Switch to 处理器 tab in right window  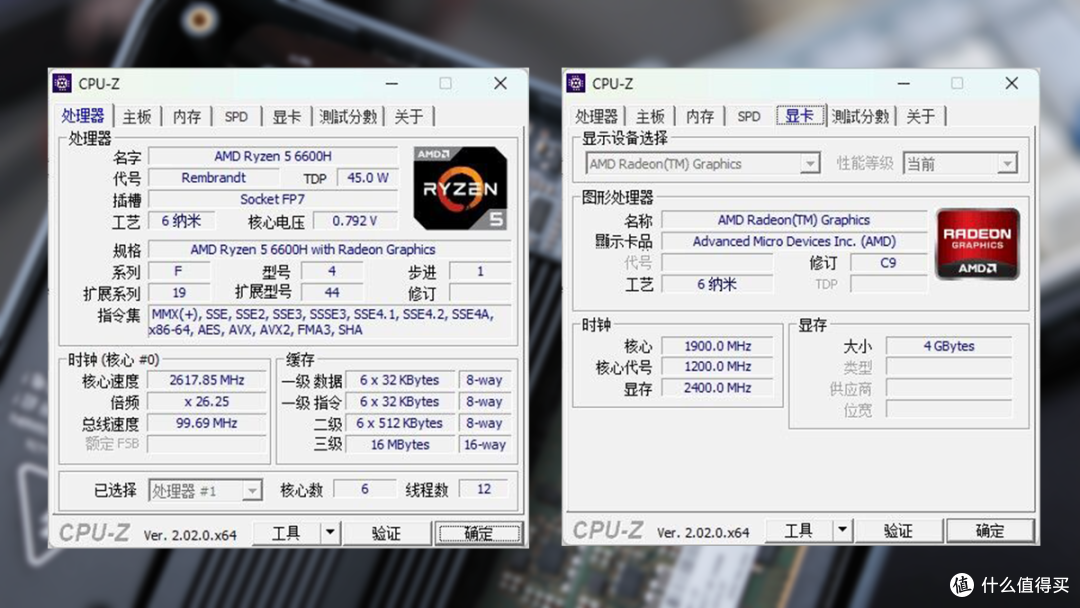click(596, 116)
